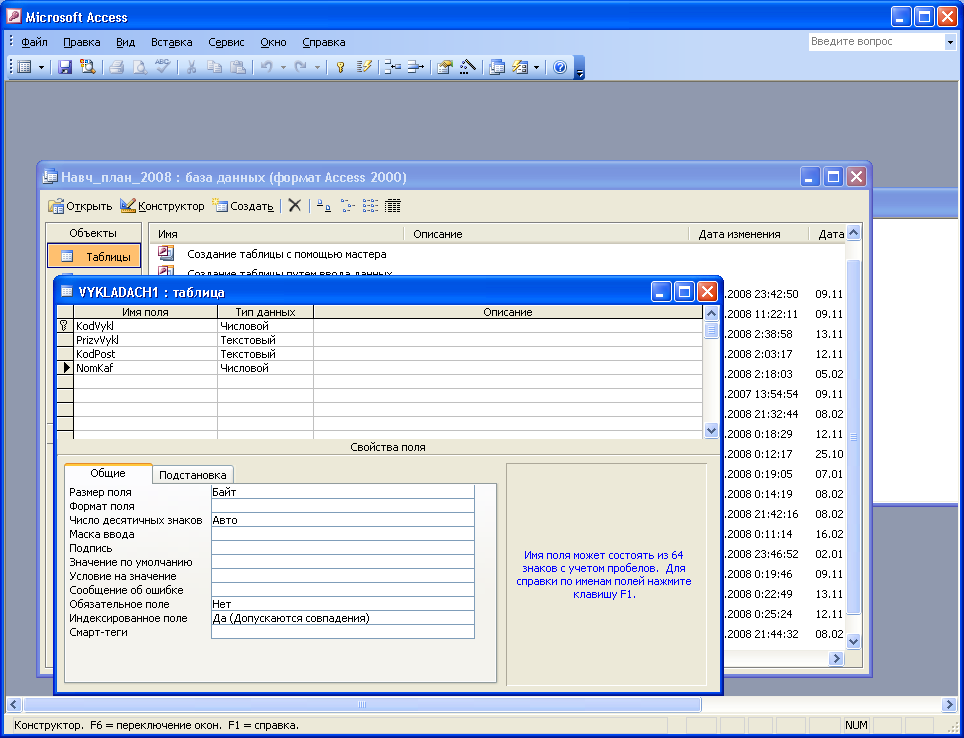Viewport: 964px width, 738px height.
Task: Open the Redo history dropdown arrow
Action: coord(317,67)
